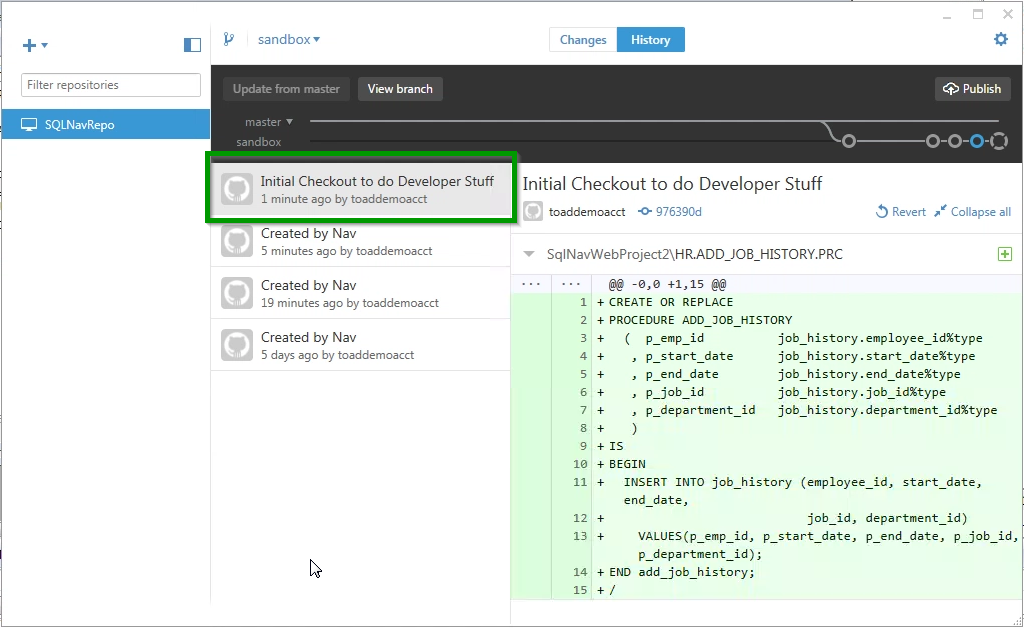Click avatar of the 5 days ago commit
This screenshot has height=628, width=1024.
pos(236,345)
